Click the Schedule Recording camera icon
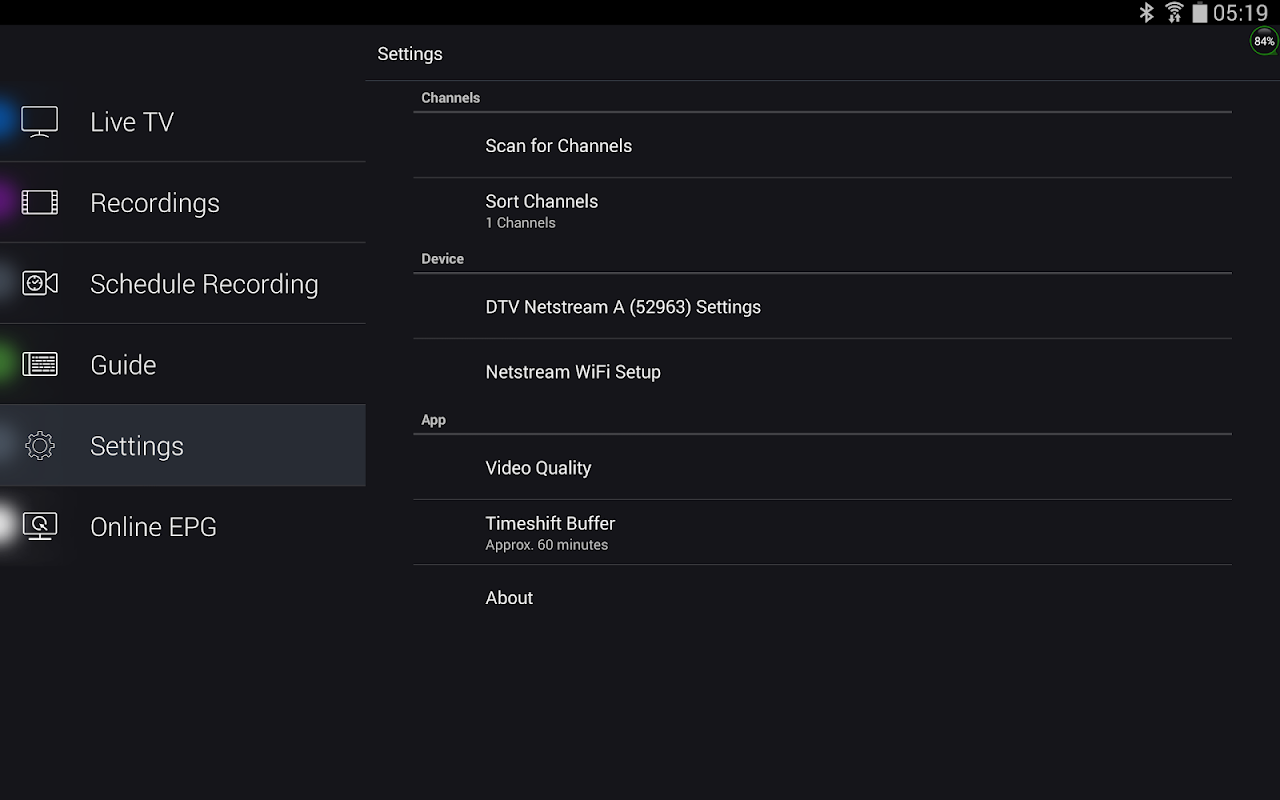Screen dimensions: 1280x800 pyautogui.click(x=40, y=284)
